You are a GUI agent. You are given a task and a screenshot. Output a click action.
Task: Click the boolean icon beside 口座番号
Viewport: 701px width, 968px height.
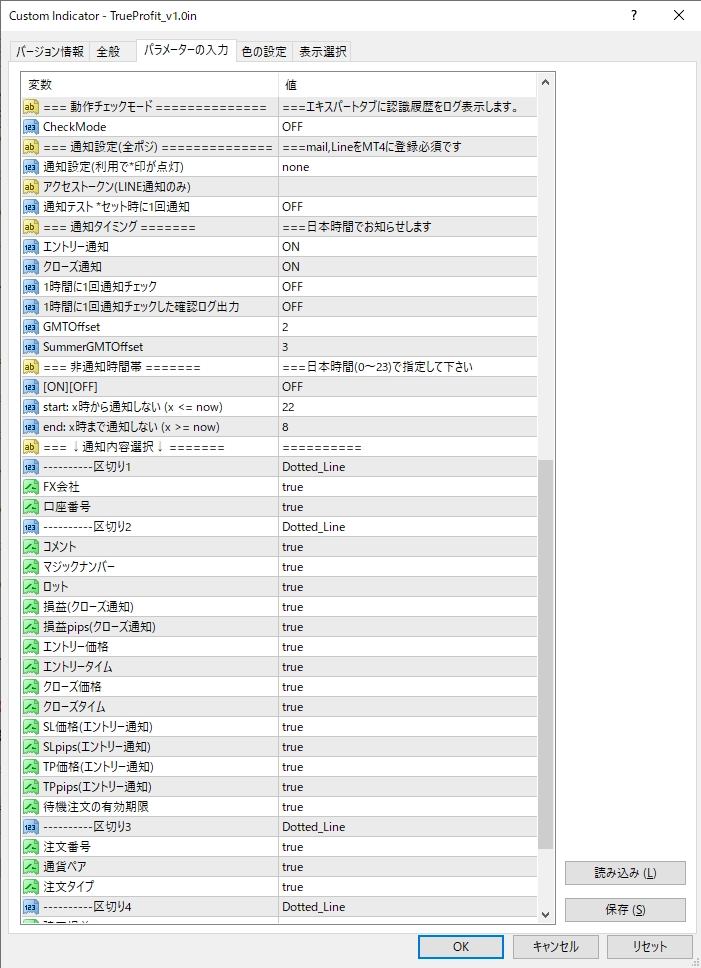31,507
